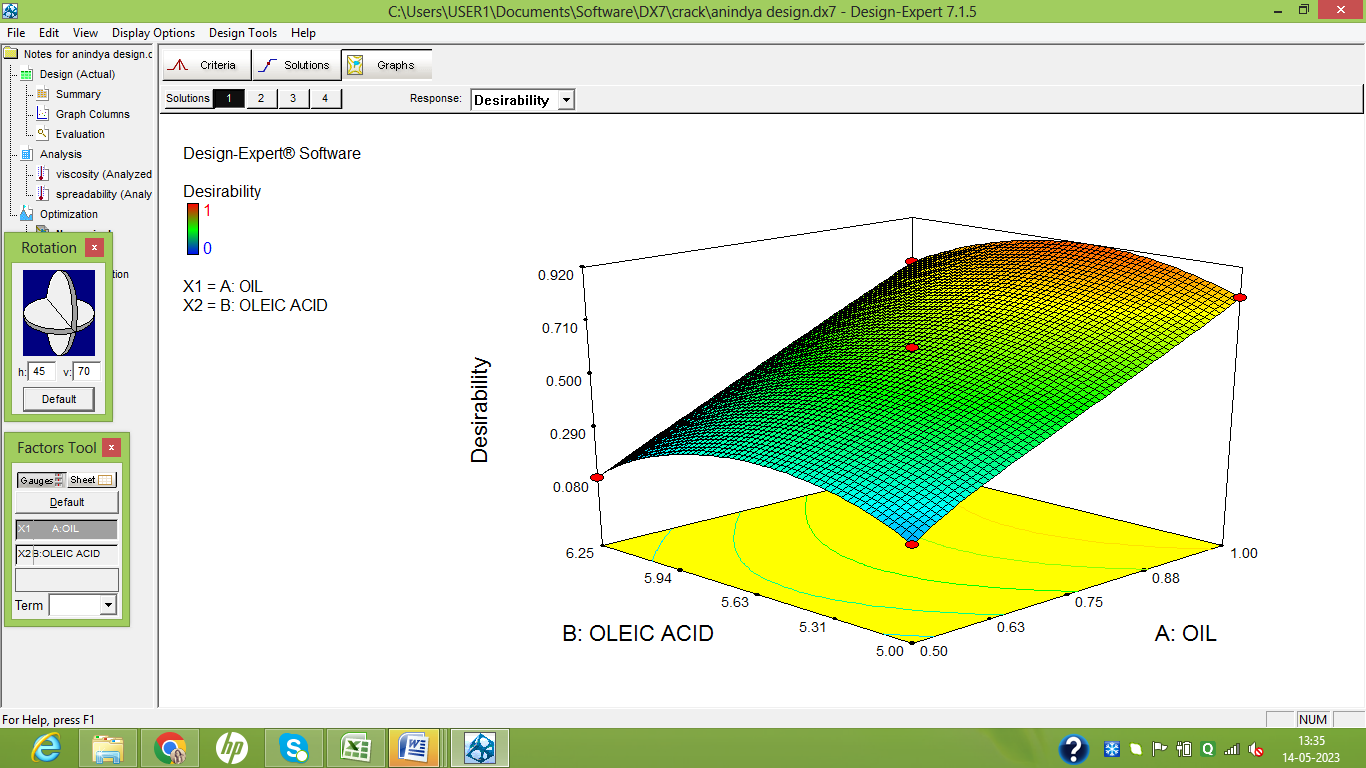The width and height of the screenshot is (1366, 768).
Task: Select solution number 3
Action: tap(293, 98)
